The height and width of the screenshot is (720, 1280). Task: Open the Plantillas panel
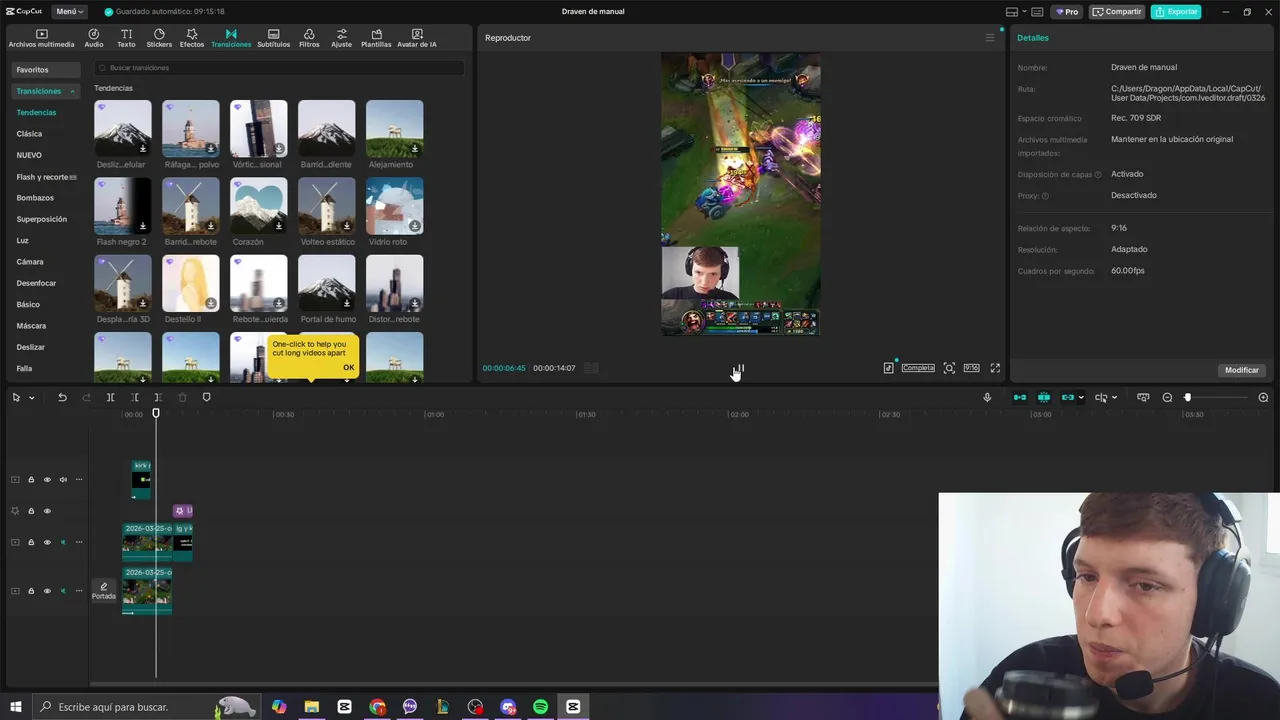[x=376, y=38]
